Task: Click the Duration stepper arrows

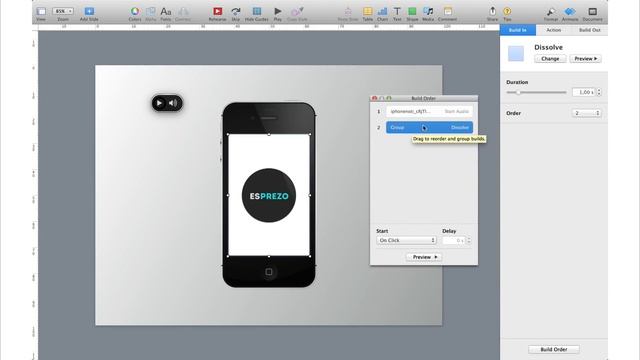Action: pyautogui.click(x=599, y=92)
